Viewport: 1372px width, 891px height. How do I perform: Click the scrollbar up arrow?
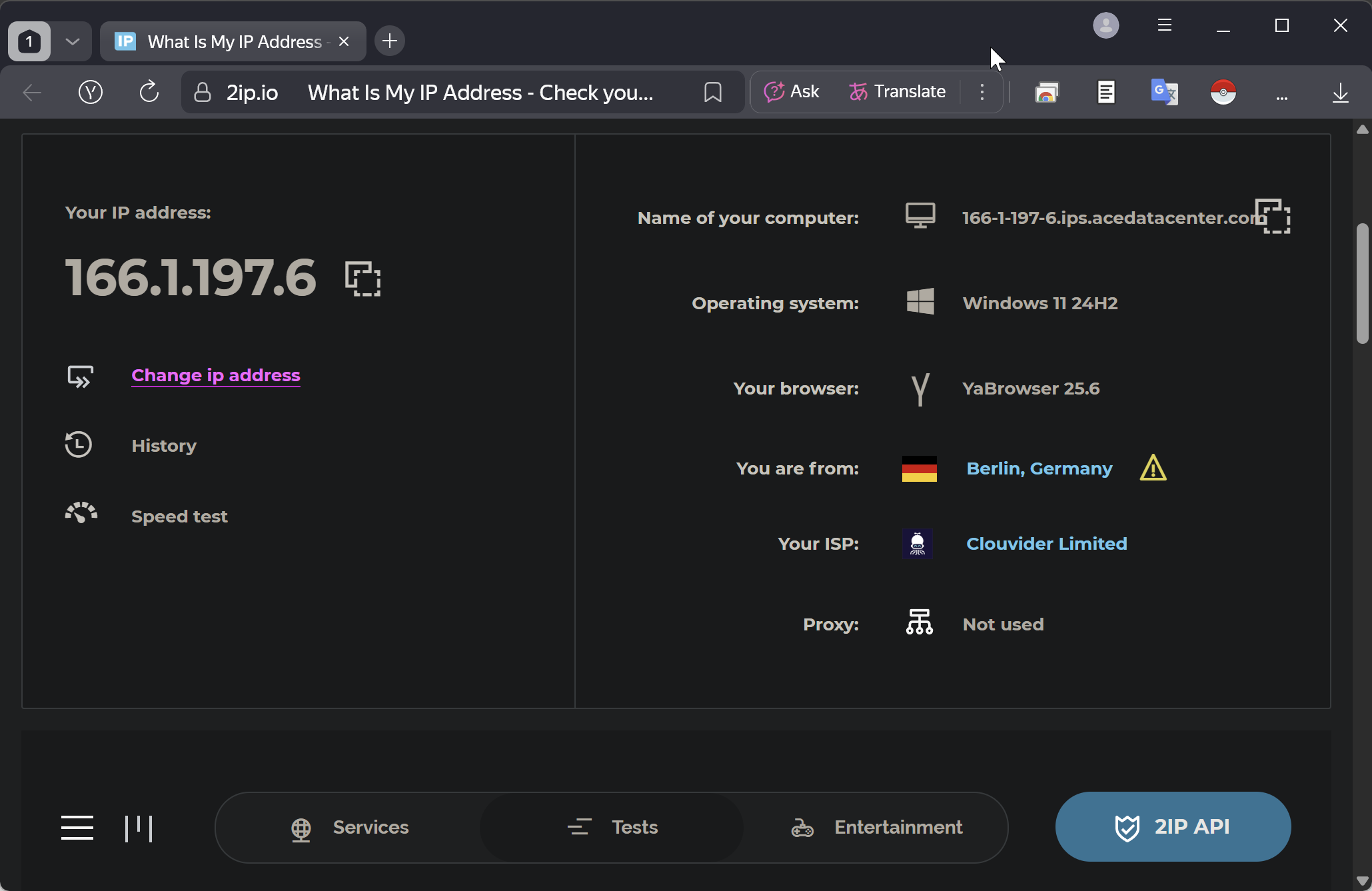point(1363,129)
